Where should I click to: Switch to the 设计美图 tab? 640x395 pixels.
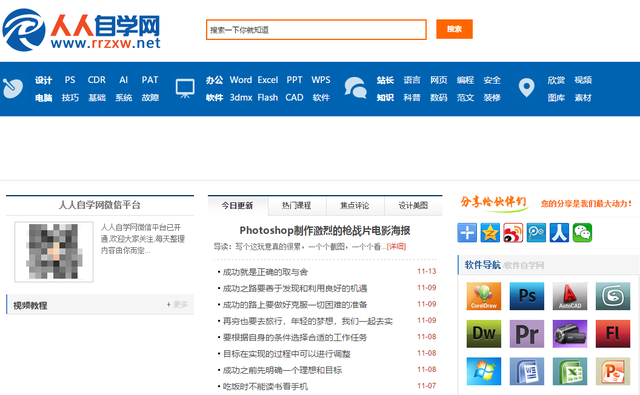413,206
